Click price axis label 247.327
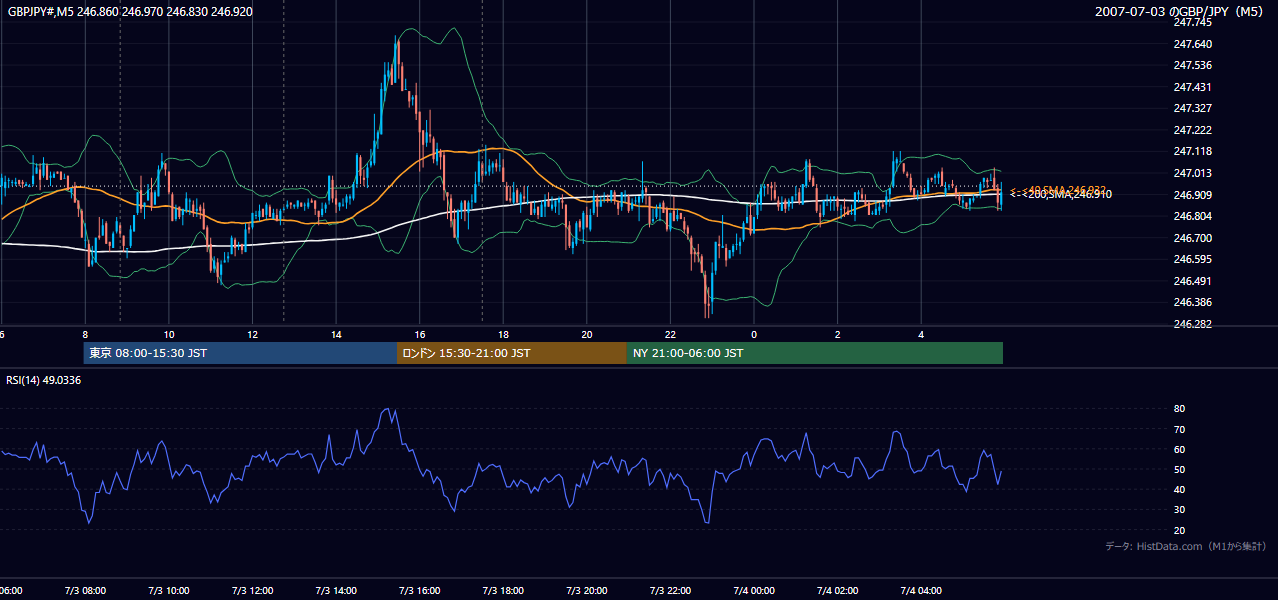This screenshot has height=600, width=1278. click(x=1192, y=108)
